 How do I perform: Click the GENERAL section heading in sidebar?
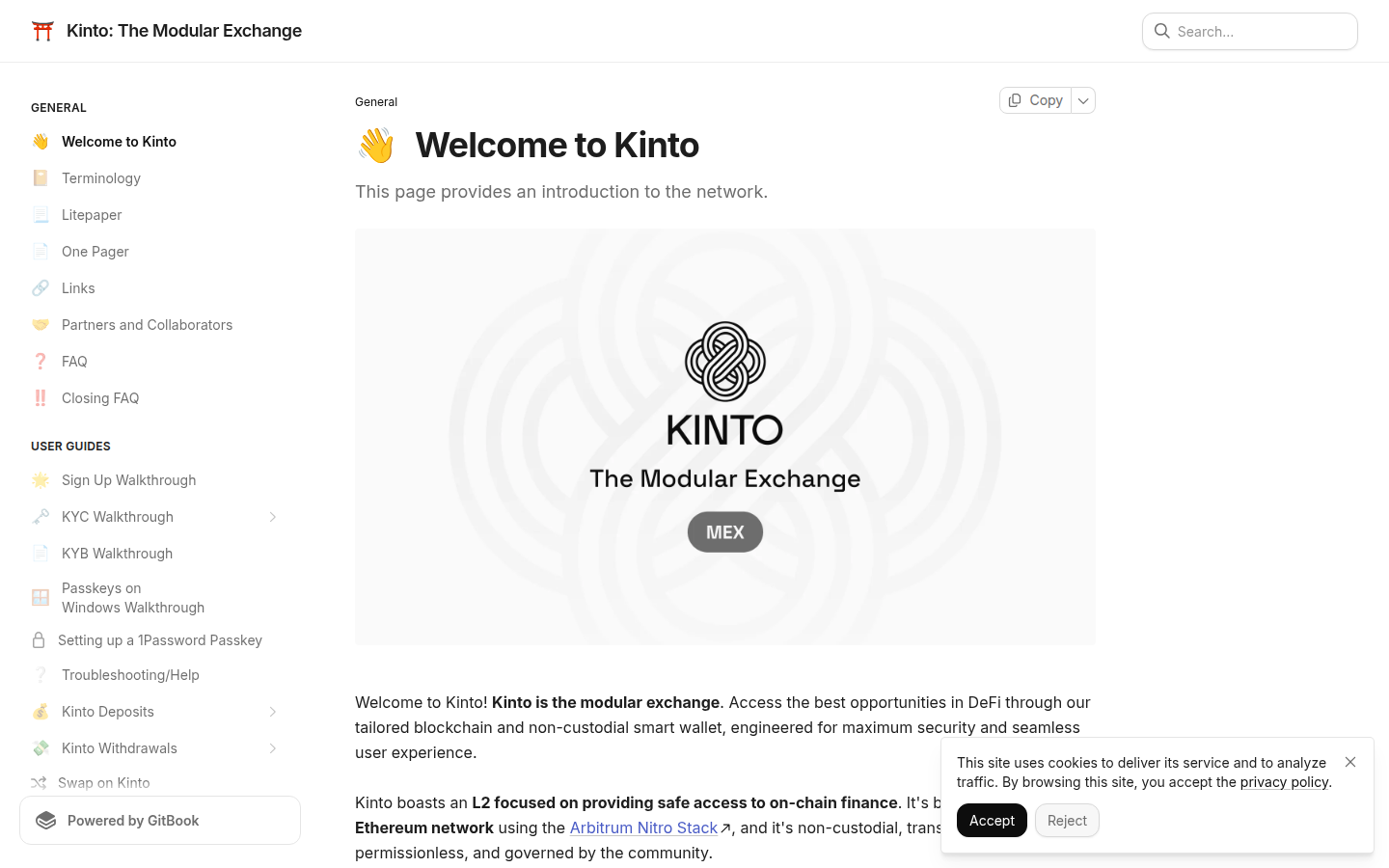click(x=59, y=108)
